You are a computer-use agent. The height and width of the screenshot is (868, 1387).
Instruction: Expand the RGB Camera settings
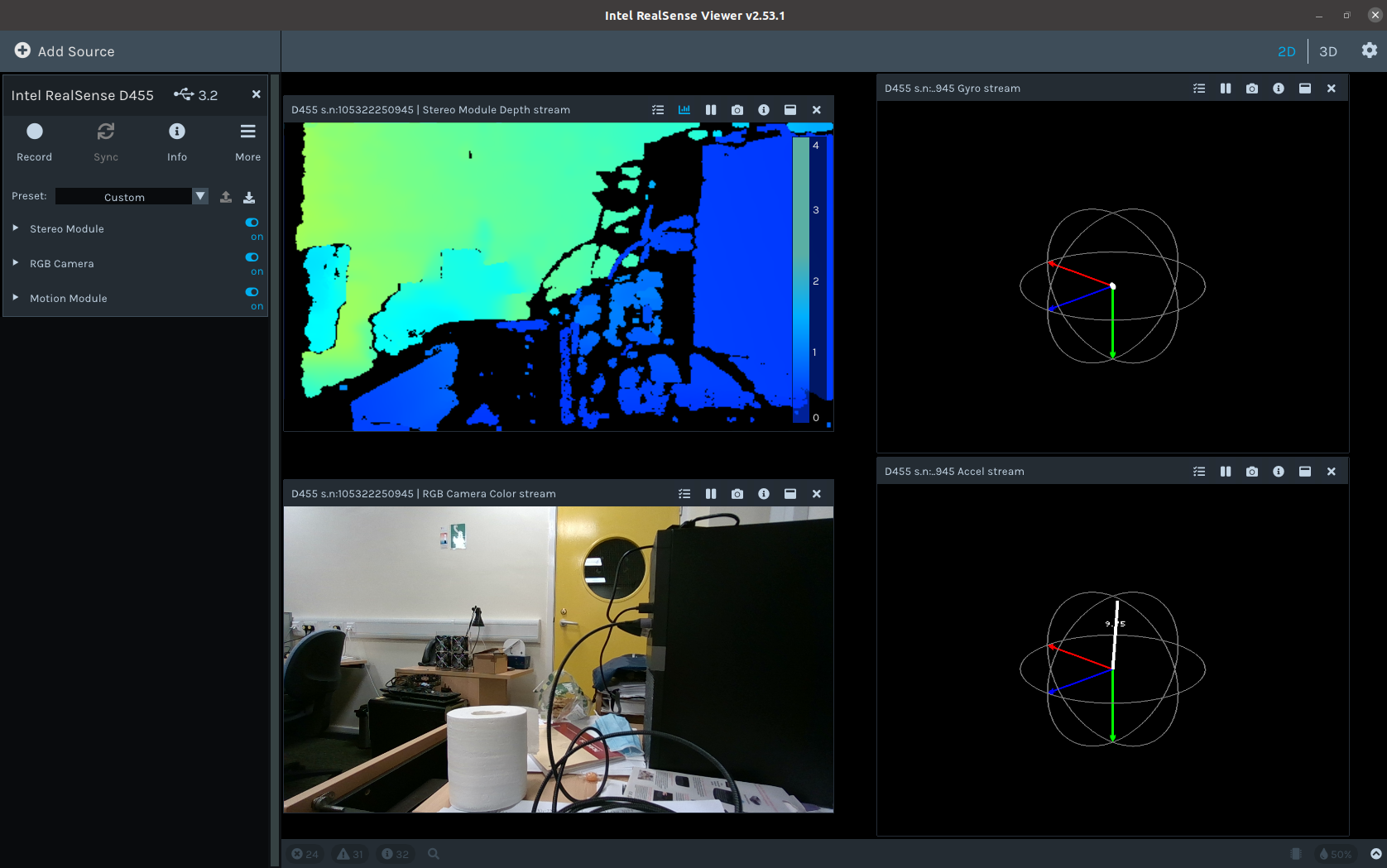14,263
